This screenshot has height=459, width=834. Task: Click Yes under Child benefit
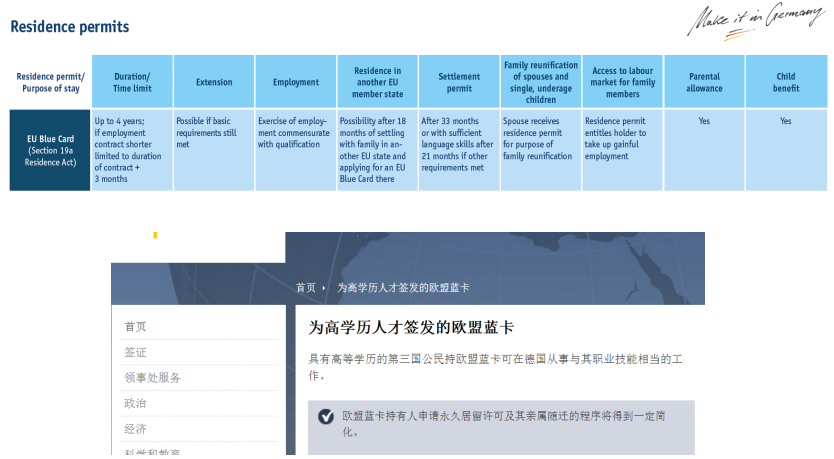(x=786, y=121)
